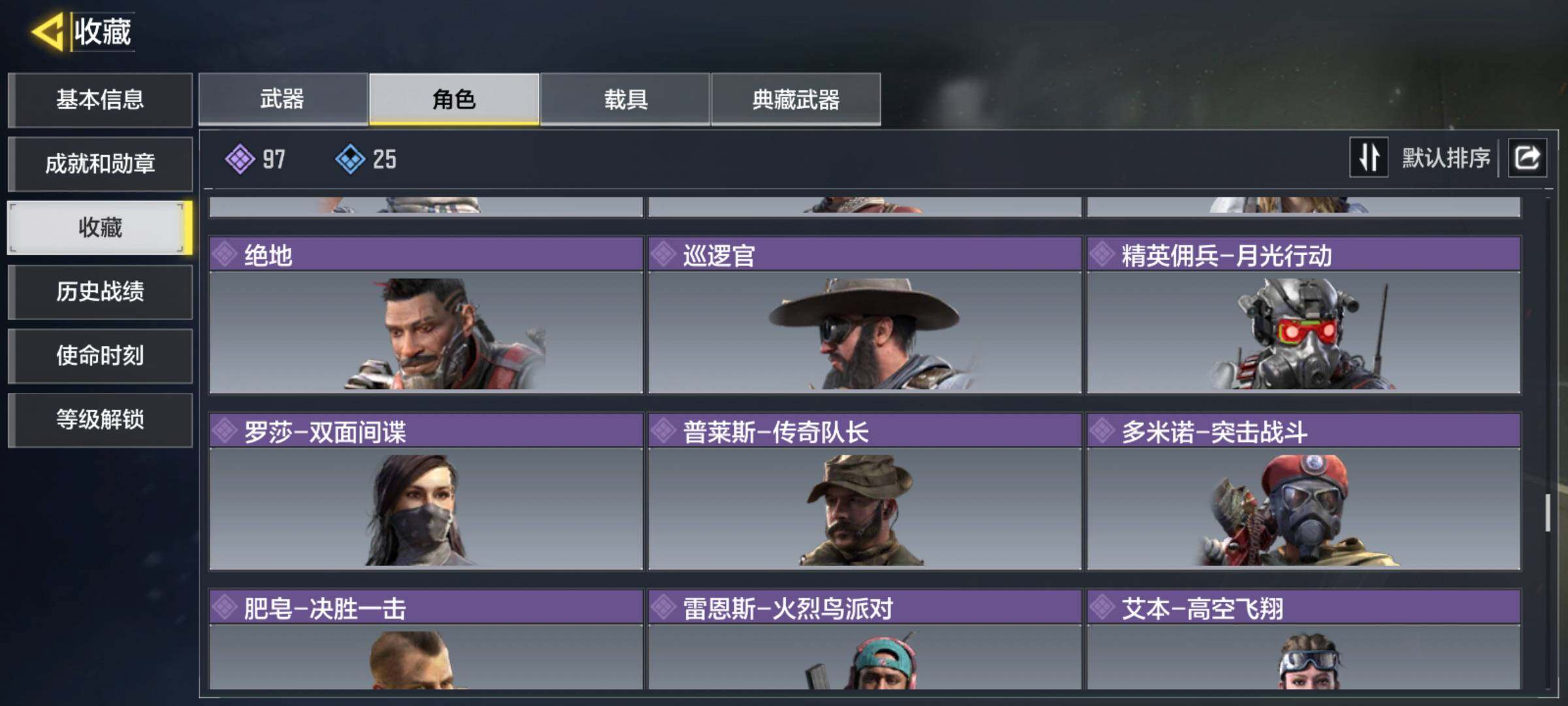The height and width of the screenshot is (706, 1568).
Task: Click the sort order arrows icon
Action: [1369, 158]
